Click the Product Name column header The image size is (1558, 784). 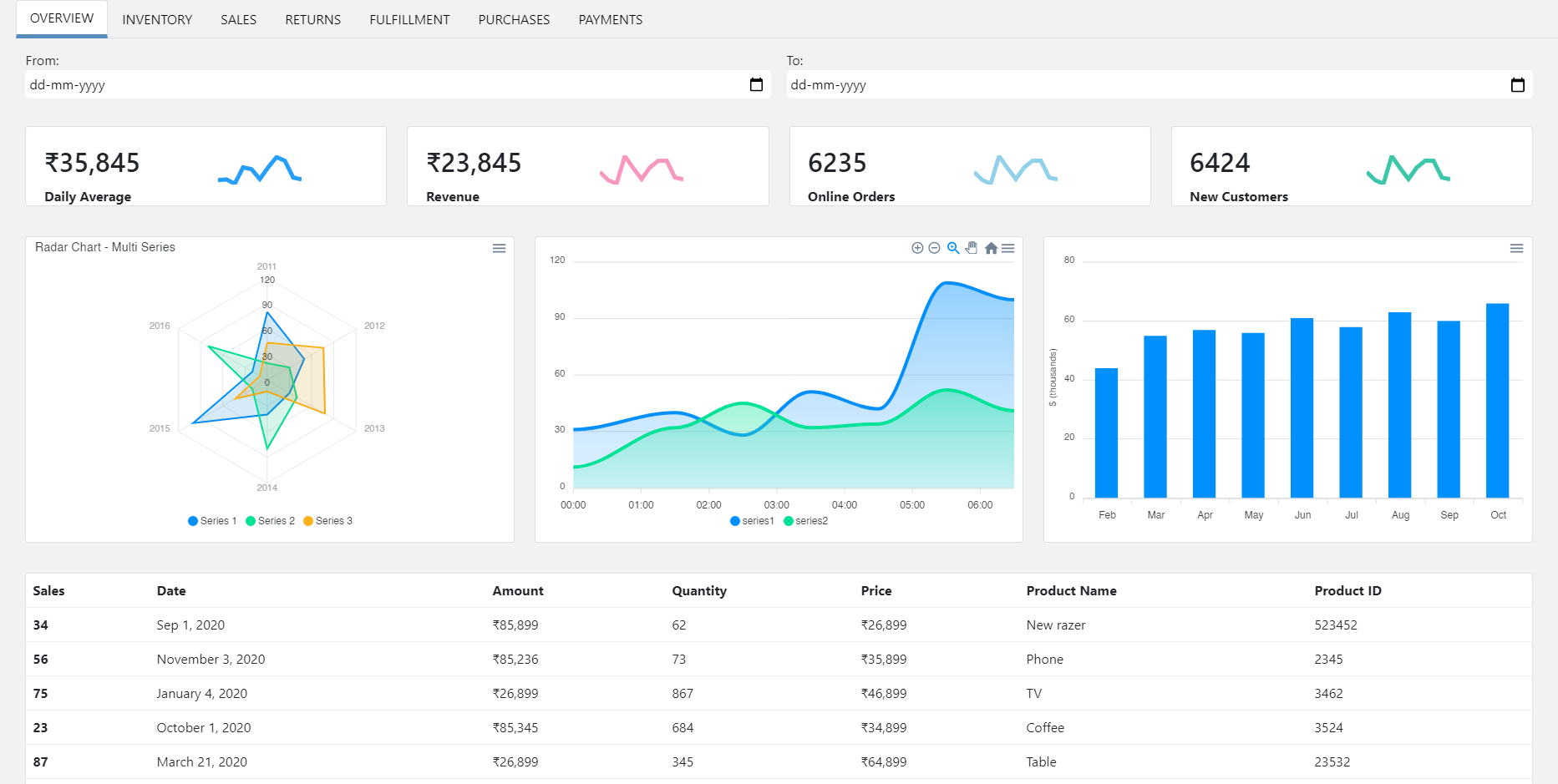(1071, 590)
